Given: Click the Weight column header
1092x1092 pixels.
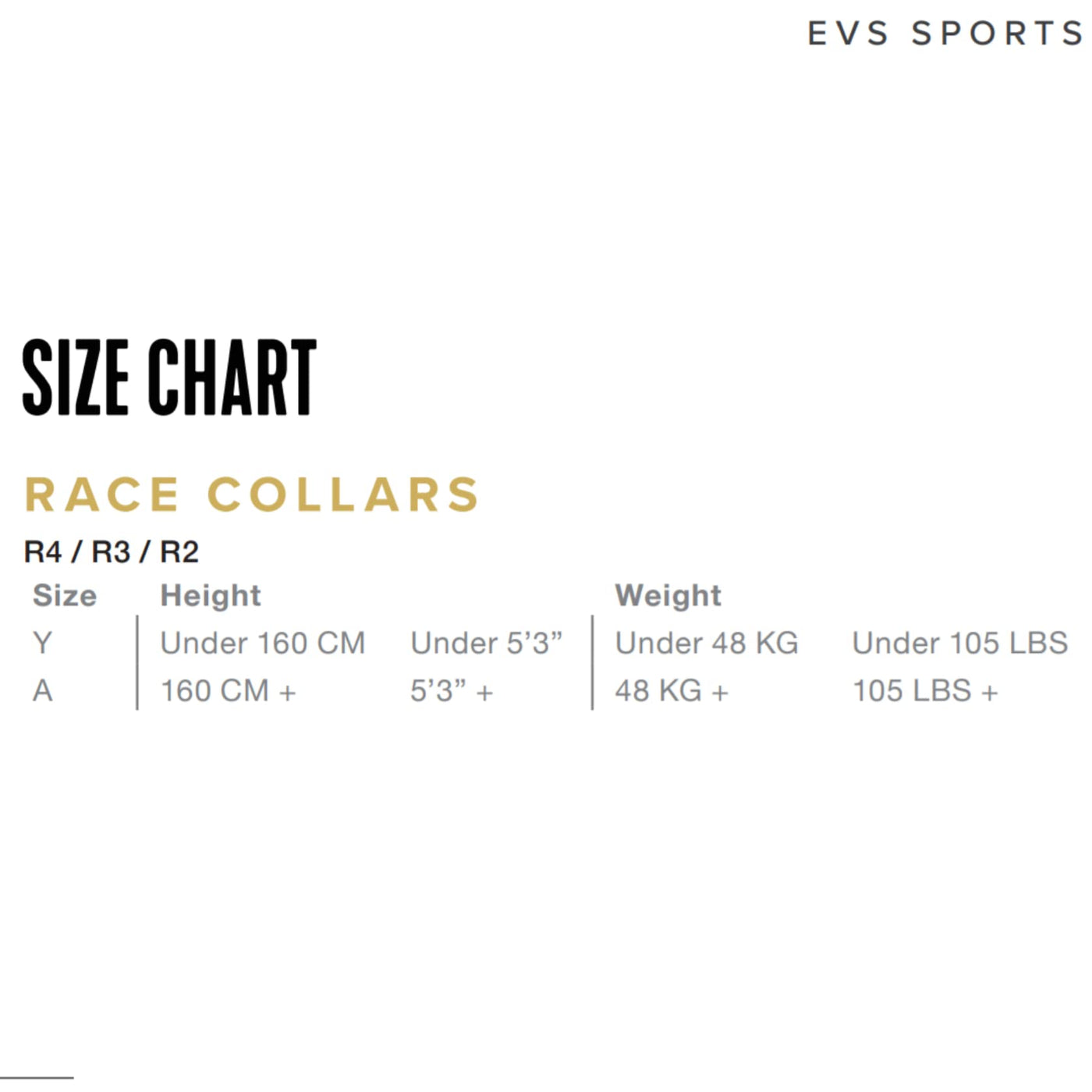Looking at the screenshot, I should coord(668,596).
